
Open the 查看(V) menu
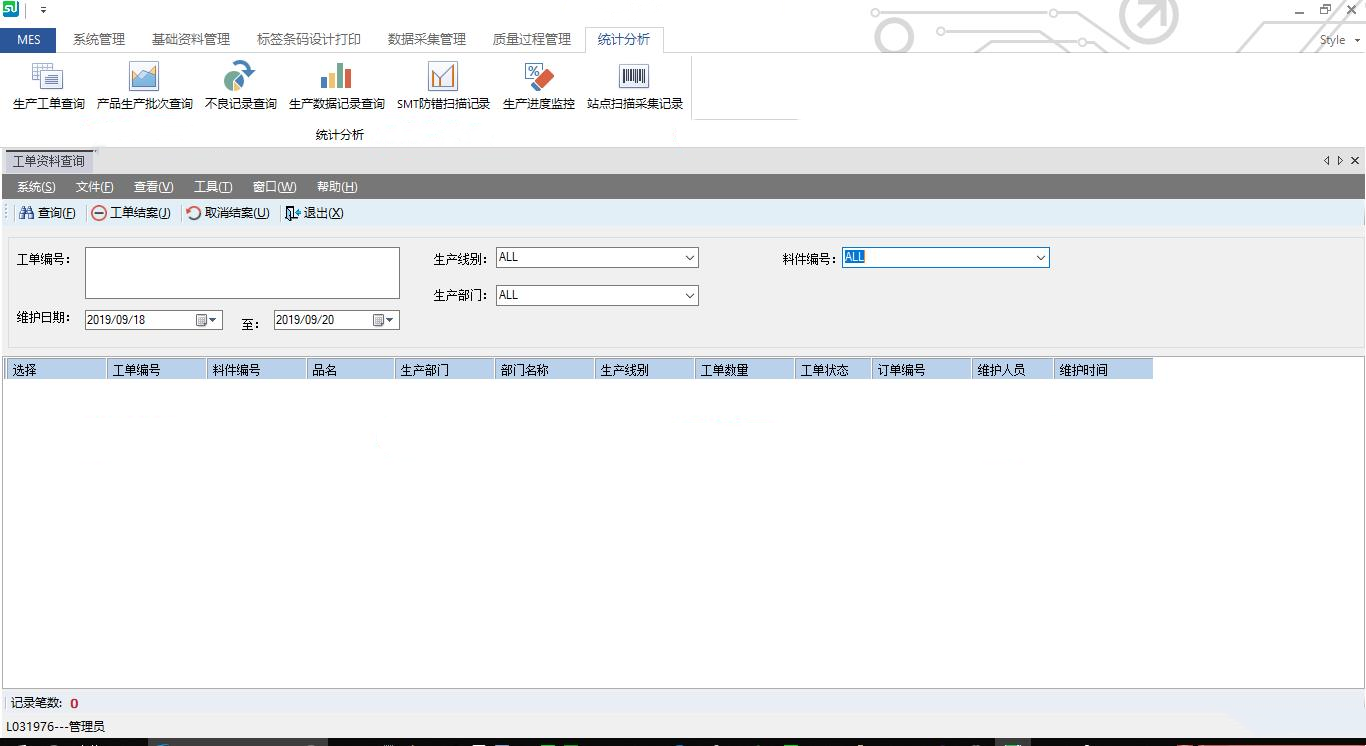click(154, 187)
